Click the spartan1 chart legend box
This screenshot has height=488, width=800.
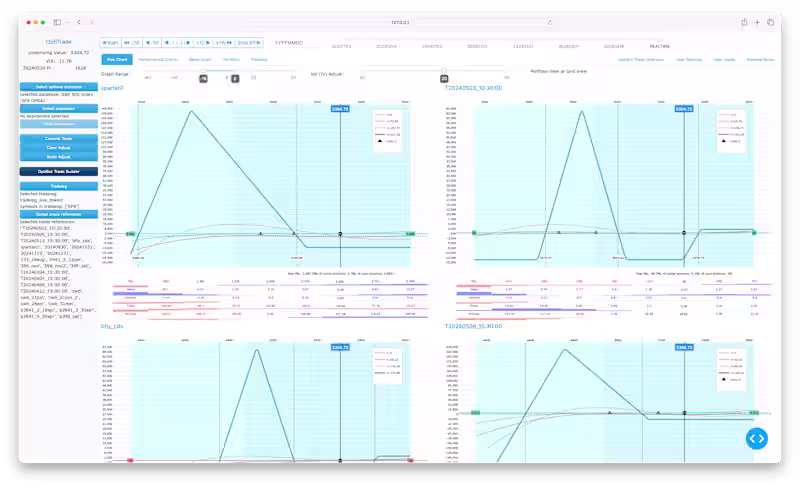tap(387, 131)
